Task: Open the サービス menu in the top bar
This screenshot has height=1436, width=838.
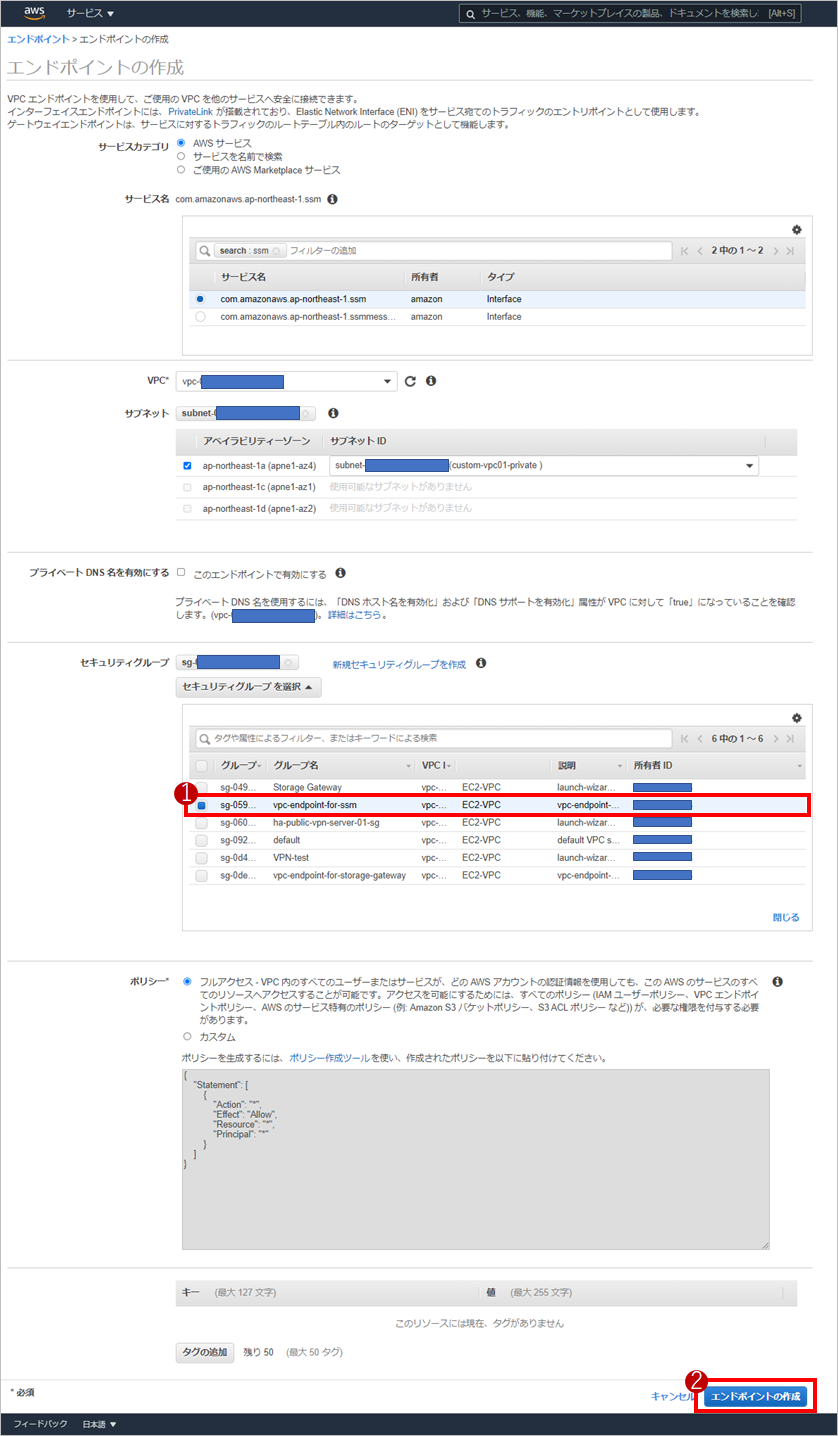Action: [x=90, y=13]
